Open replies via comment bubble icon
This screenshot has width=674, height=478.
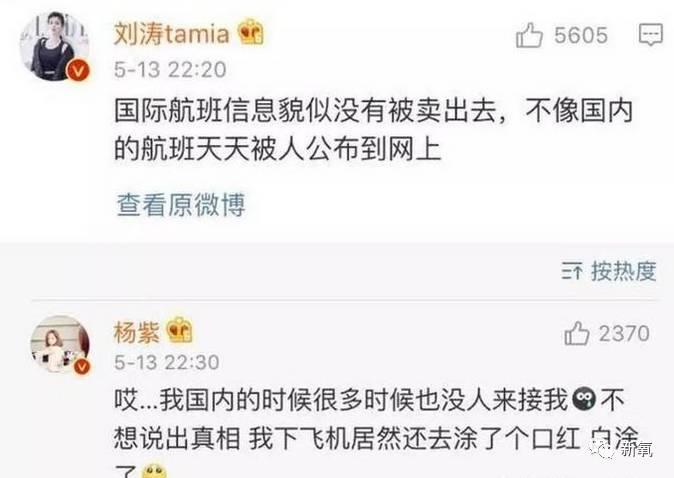(650, 35)
